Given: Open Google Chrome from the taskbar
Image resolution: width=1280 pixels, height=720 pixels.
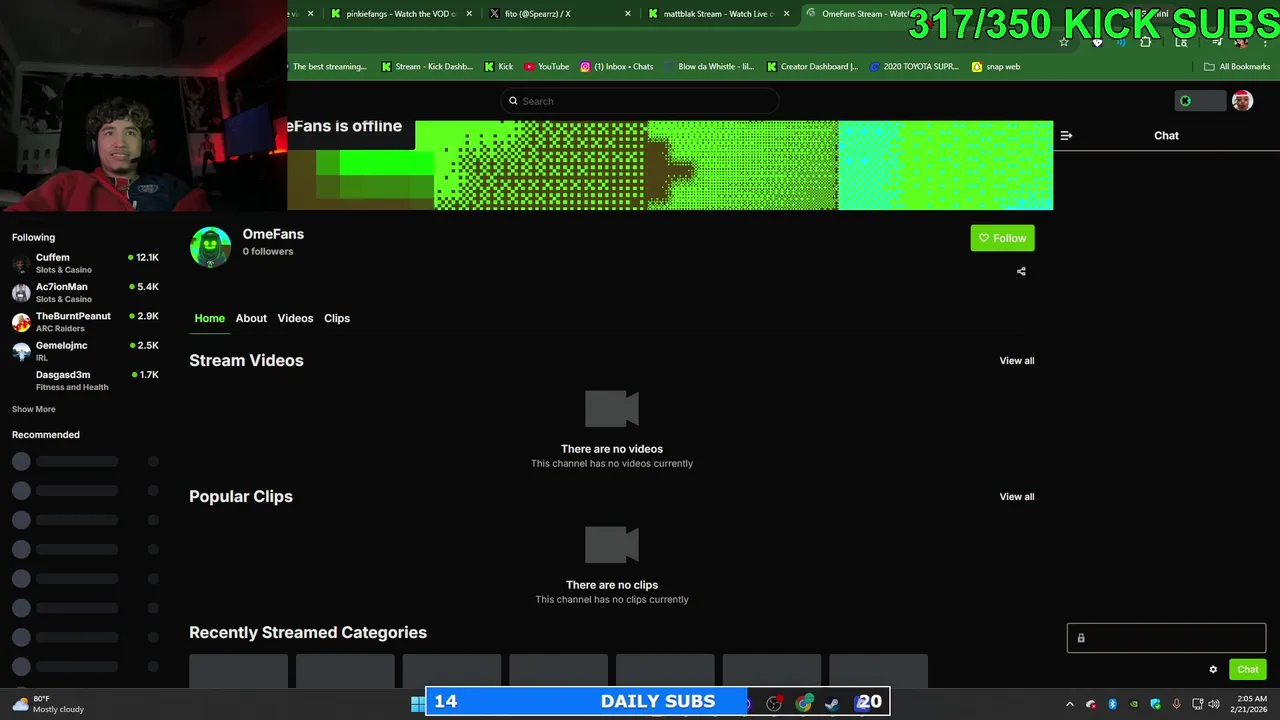Looking at the screenshot, I should pyautogui.click(x=803, y=704).
